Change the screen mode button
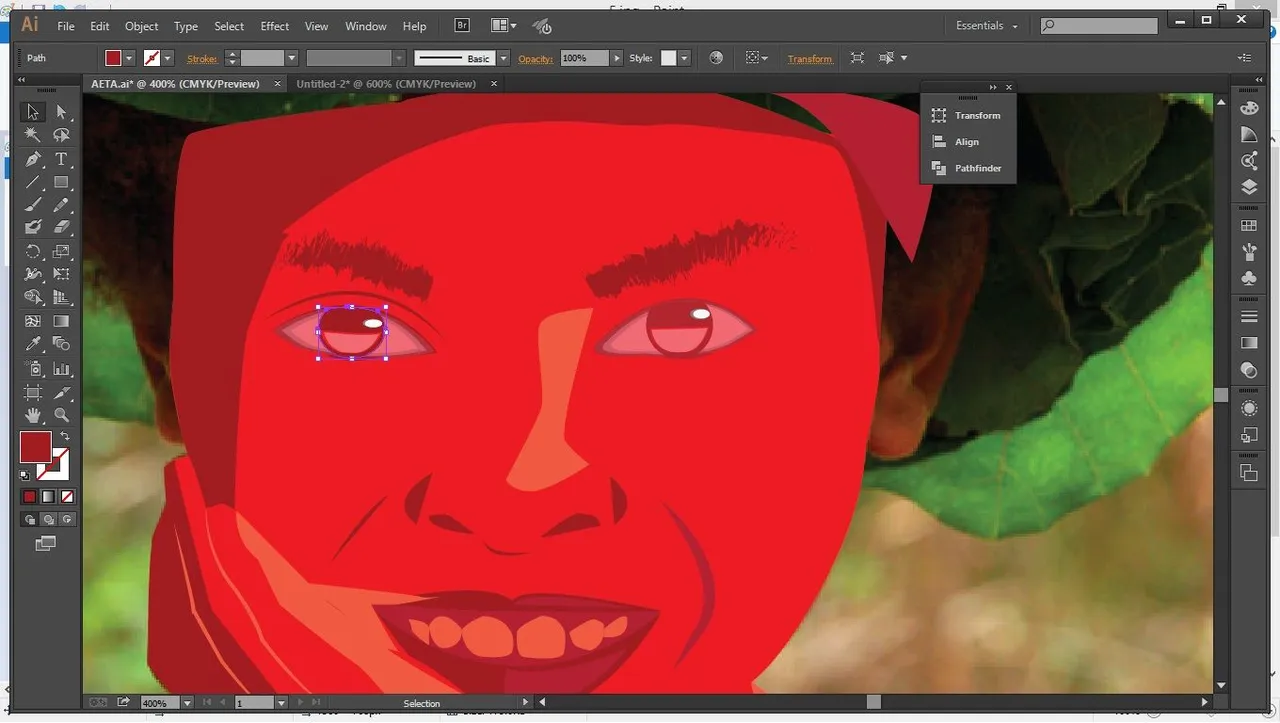Image resolution: width=1280 pixels, height=723 pixels. click(46, 544)
